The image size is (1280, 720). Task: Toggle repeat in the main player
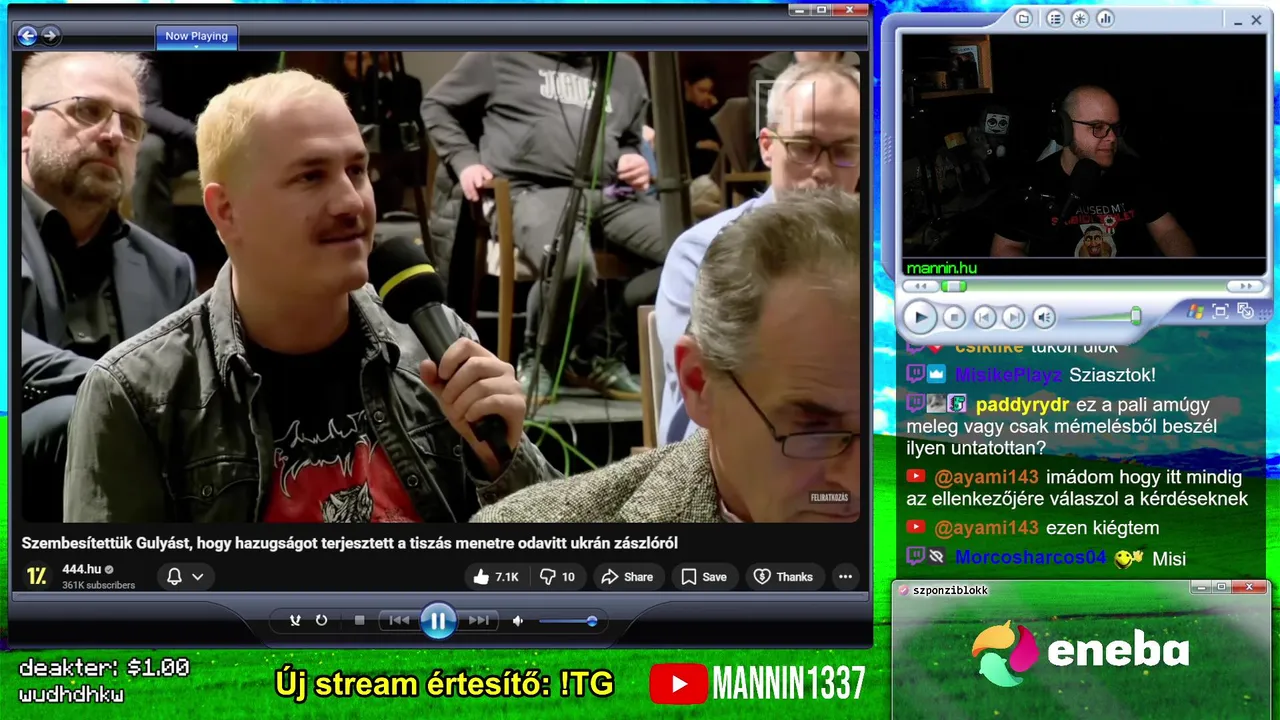click(x=321, y=620)
